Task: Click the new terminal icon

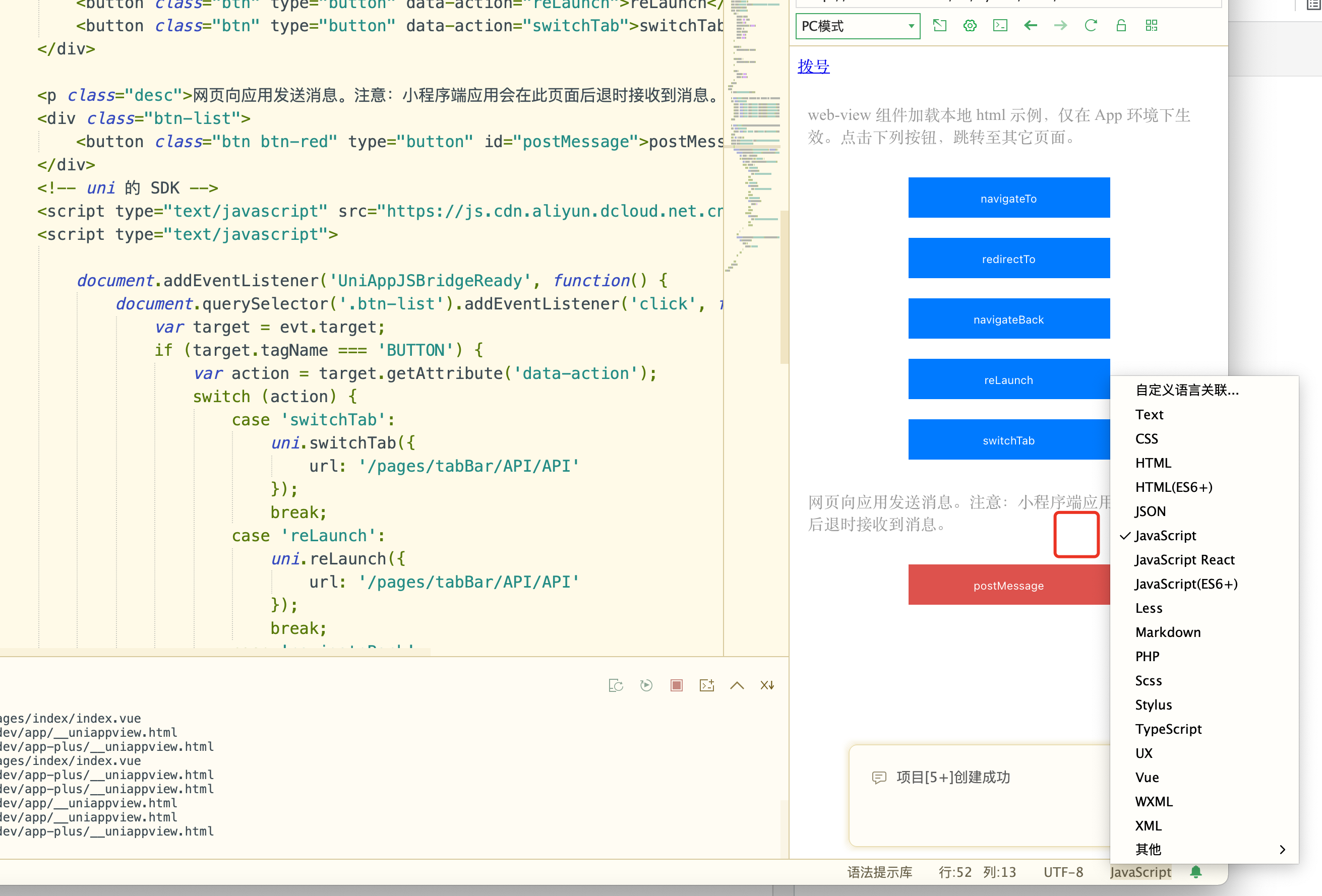Action: 706,685
